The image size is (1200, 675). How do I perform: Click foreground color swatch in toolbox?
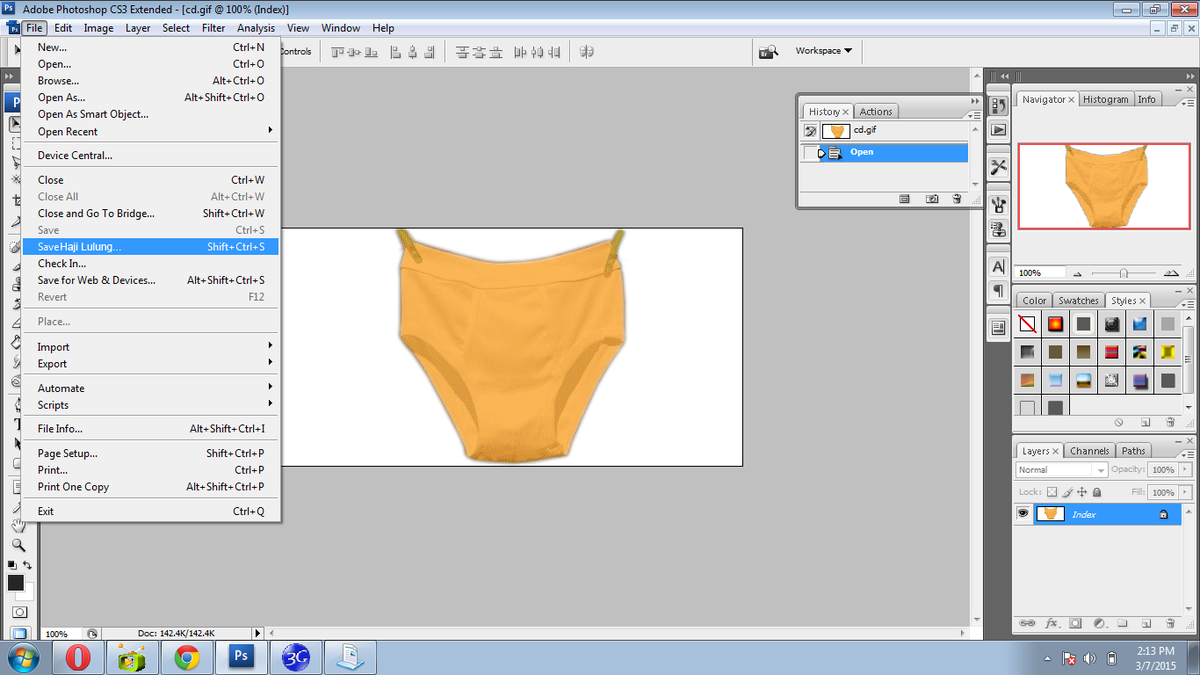(x=16, y=582)
